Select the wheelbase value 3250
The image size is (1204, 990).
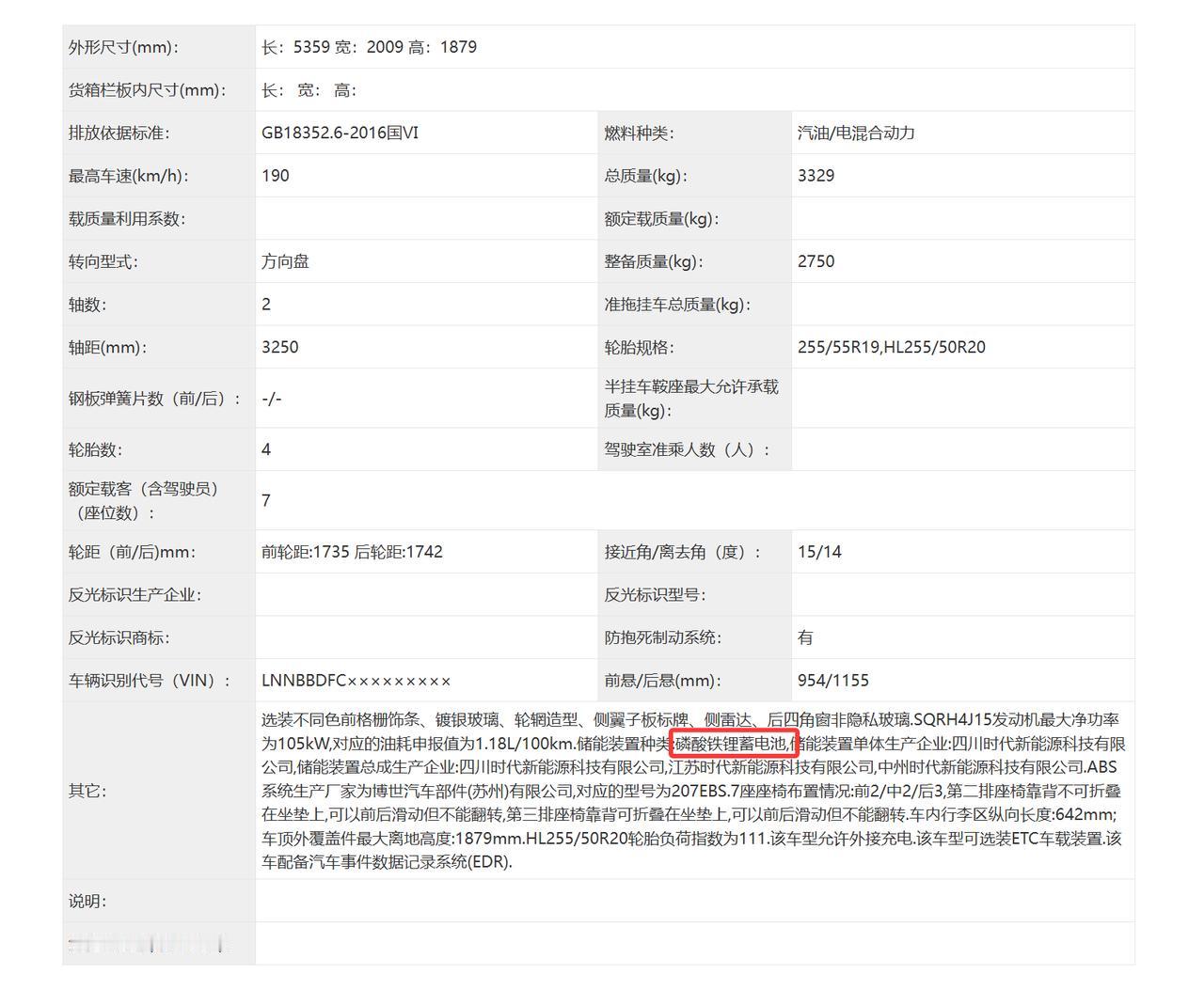(x=279, y=348)
